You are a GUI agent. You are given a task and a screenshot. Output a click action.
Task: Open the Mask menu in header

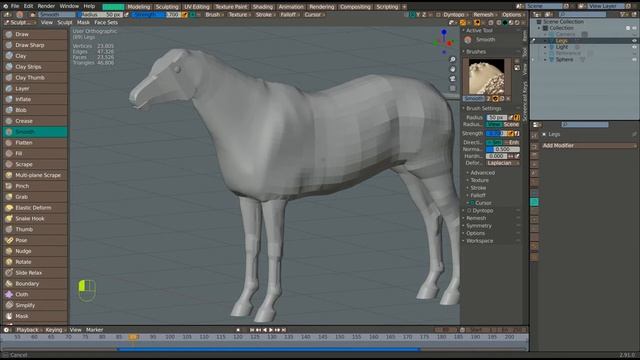83,22
